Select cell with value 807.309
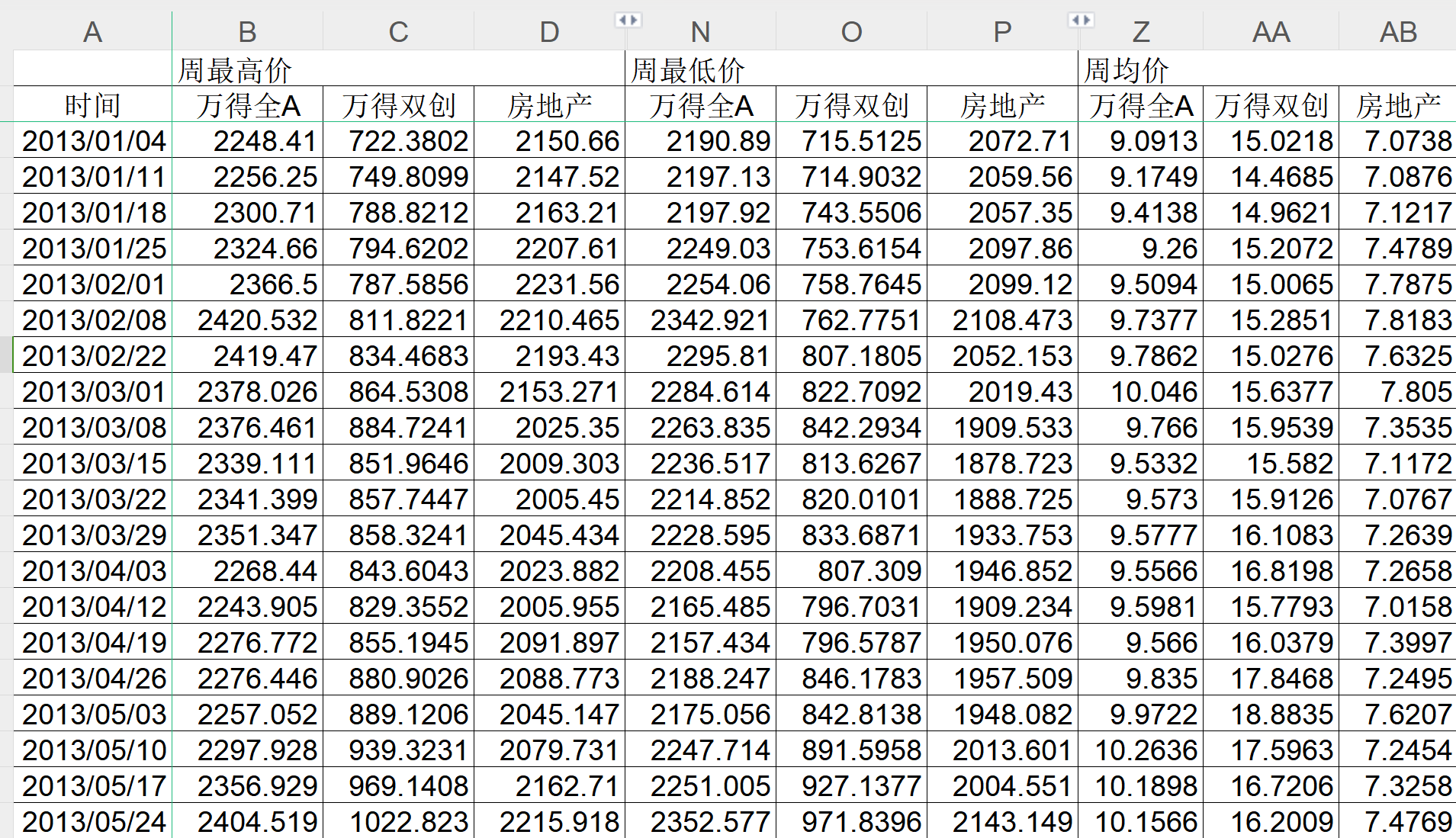1456x838 pixels. 851,570
